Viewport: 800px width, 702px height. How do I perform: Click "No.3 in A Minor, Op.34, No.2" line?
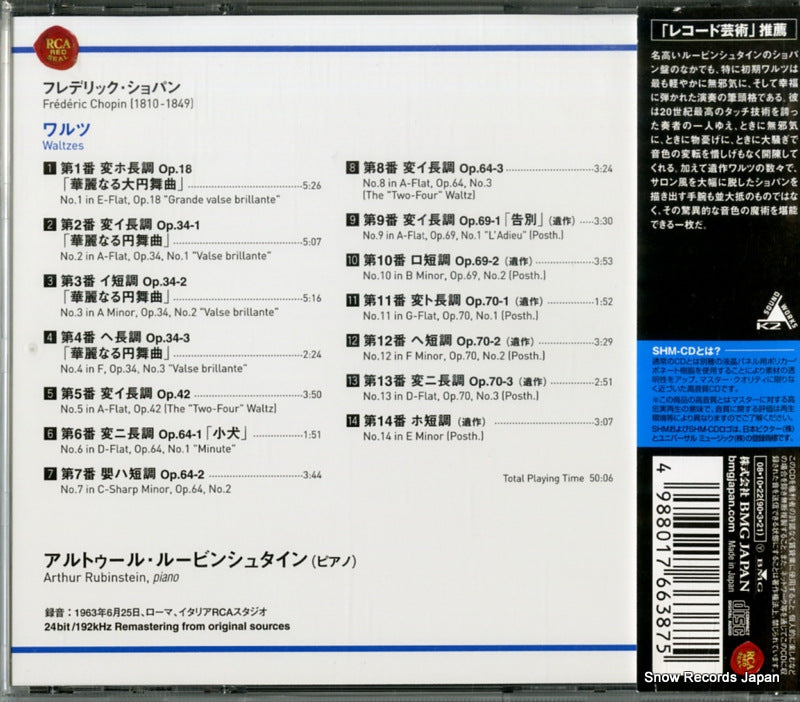[169, 312]
